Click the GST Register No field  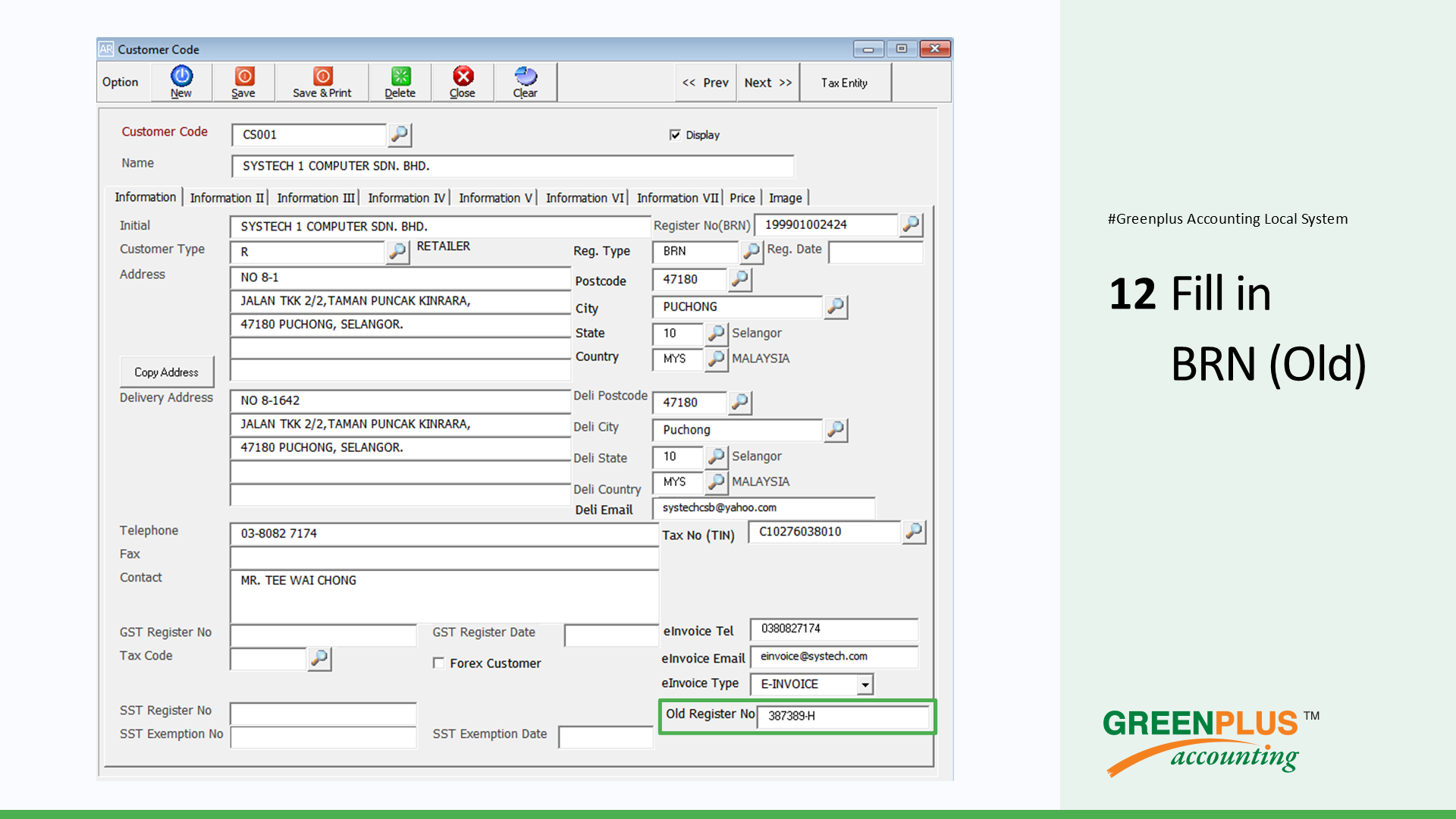tap(324, 635)
